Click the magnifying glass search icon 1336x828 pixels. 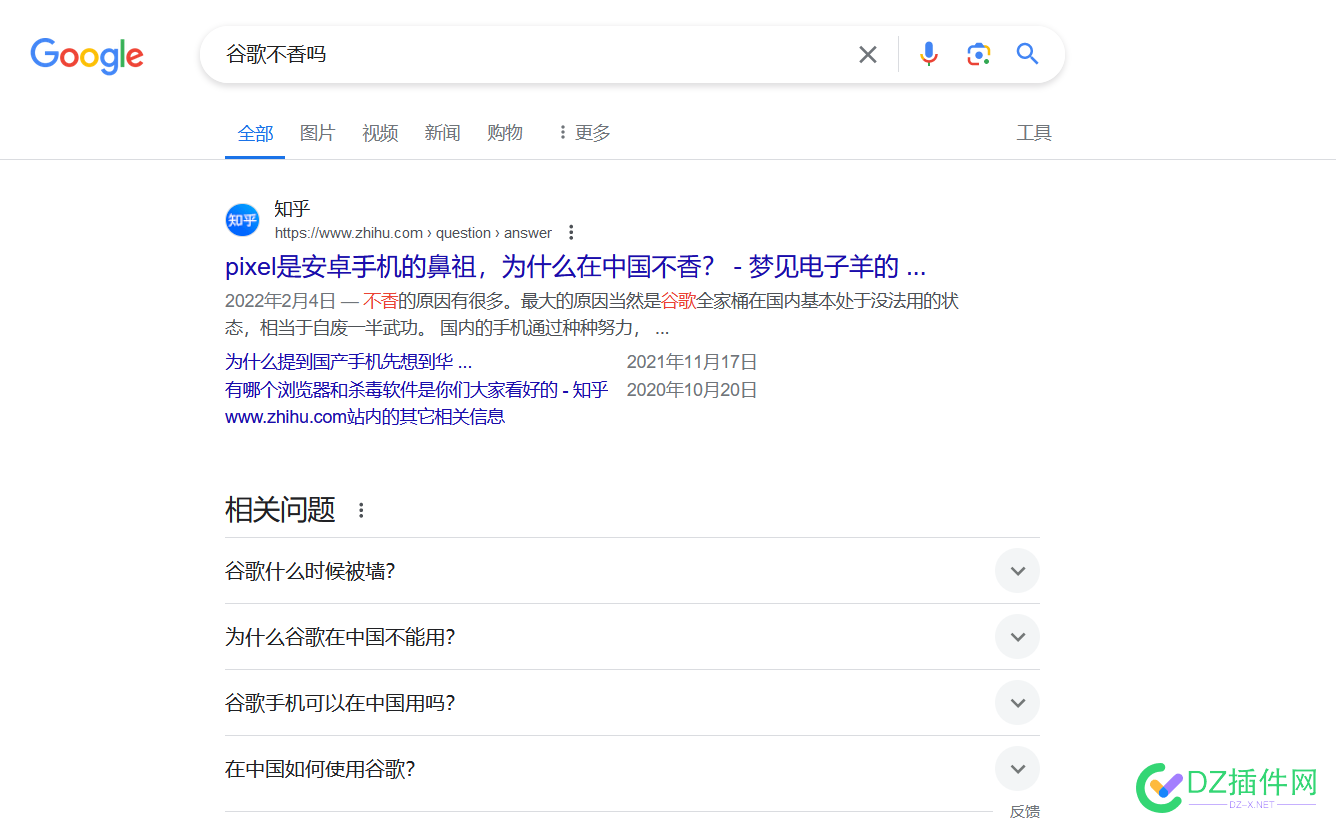[1028, 54]
